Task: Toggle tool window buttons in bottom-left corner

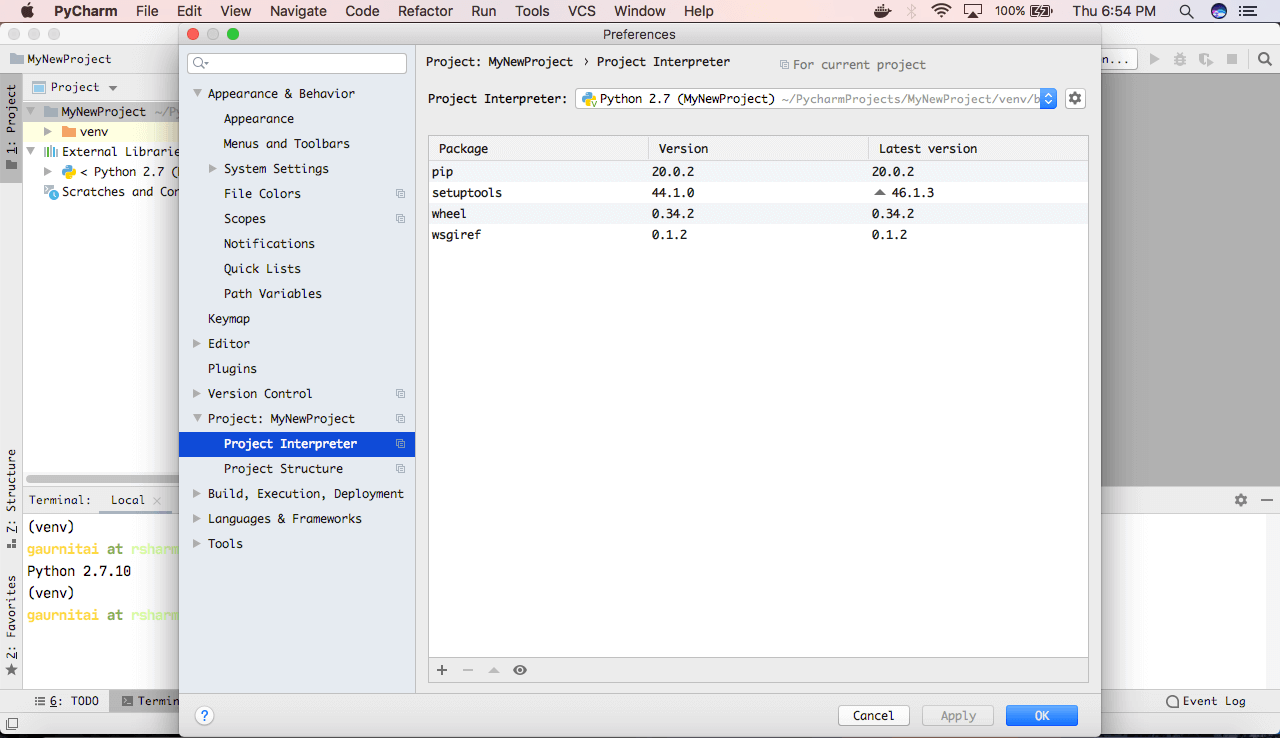Action: coord(11,723)
